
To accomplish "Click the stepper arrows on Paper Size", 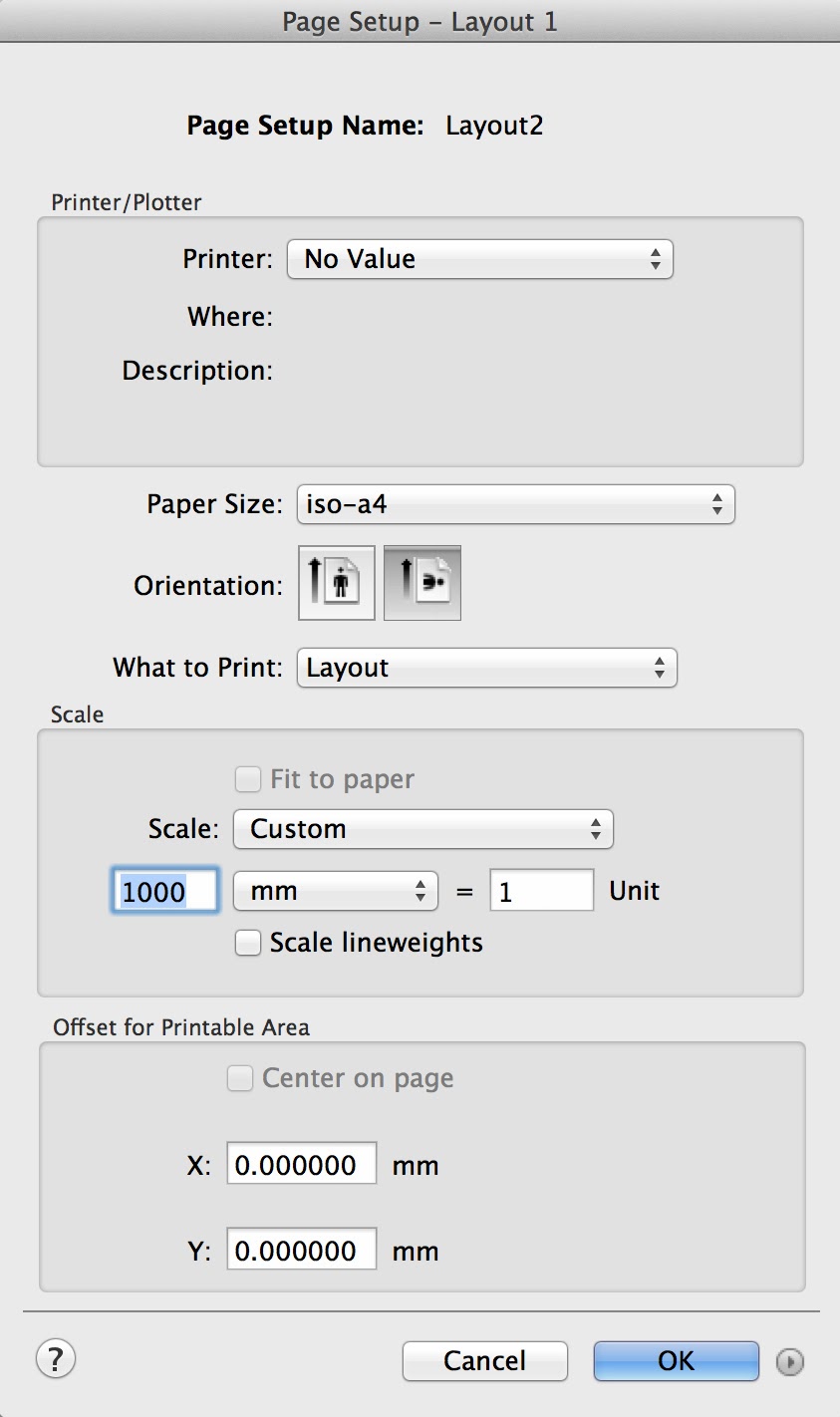I will coord(719,504).
